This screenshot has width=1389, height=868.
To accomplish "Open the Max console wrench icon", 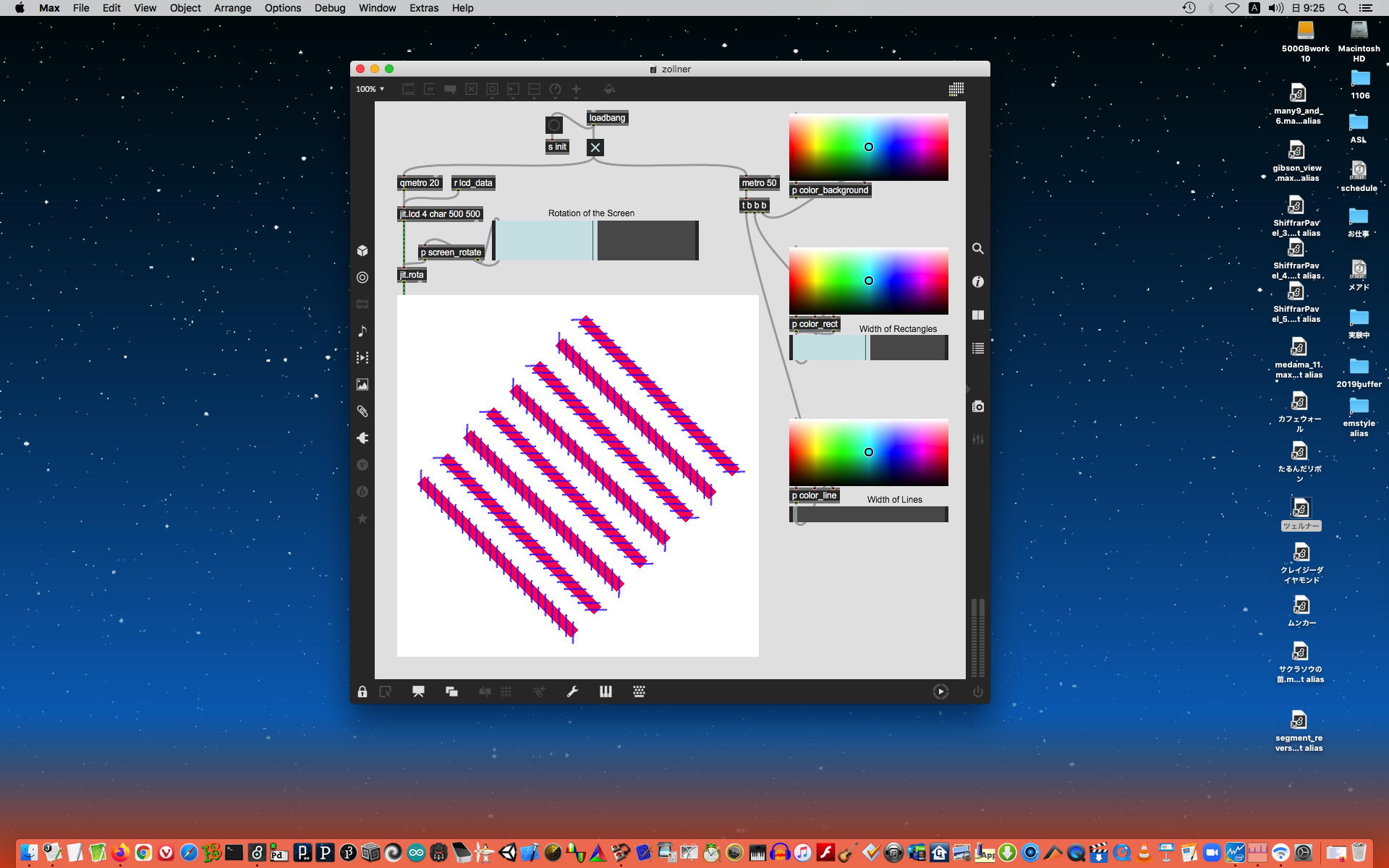I will (572, 692).
